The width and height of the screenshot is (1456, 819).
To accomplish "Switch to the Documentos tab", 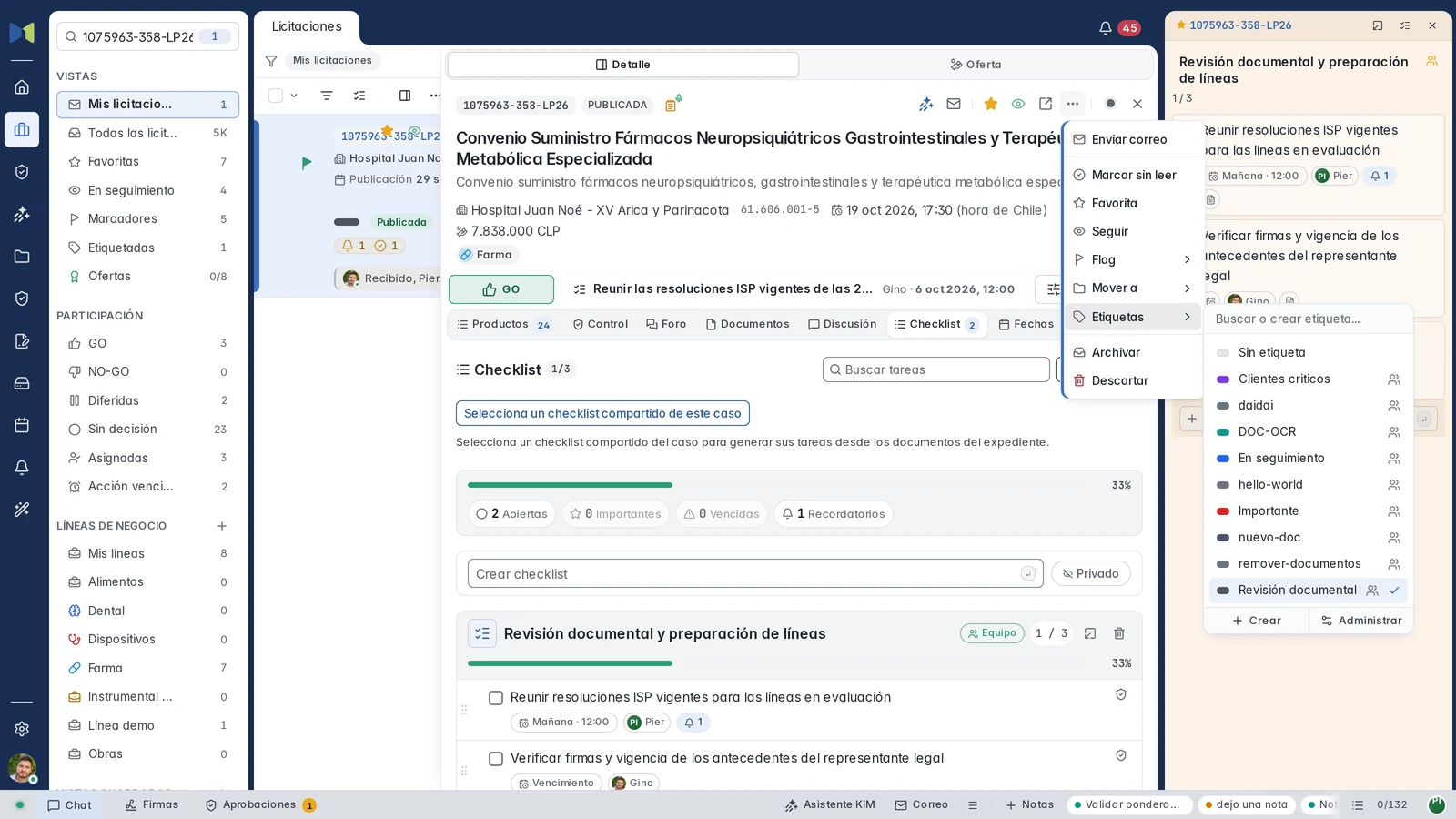I will point(747,324).
